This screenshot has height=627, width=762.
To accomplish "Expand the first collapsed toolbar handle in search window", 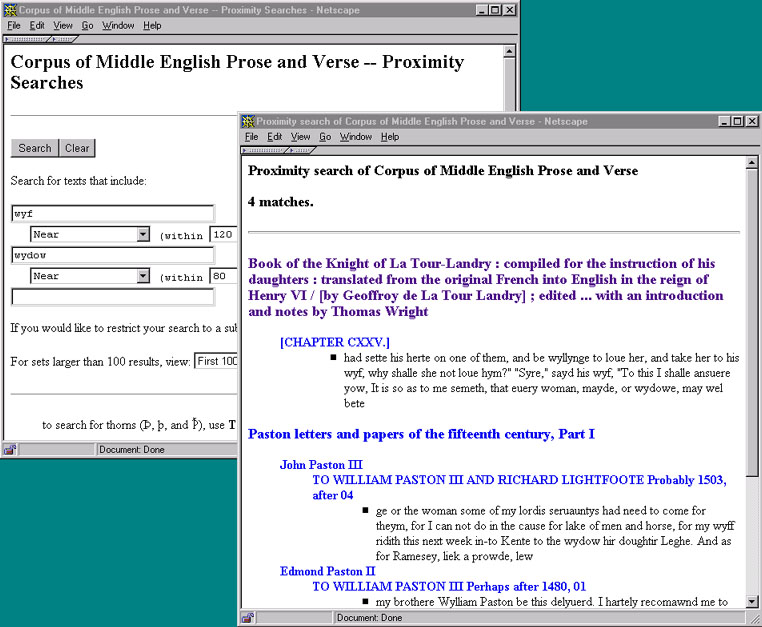I will [x=26, y=39].
